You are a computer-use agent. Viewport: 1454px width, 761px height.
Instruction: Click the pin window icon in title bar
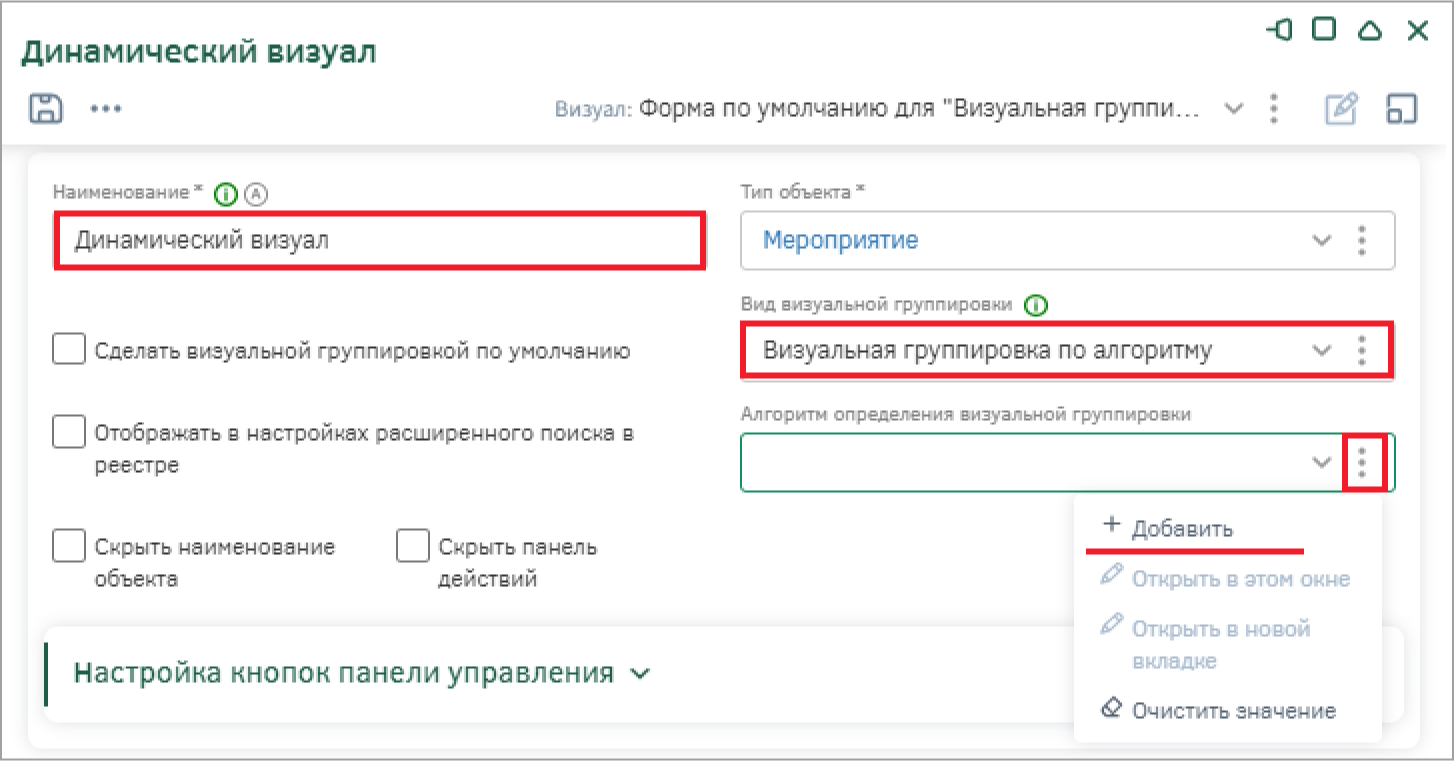1278,30
